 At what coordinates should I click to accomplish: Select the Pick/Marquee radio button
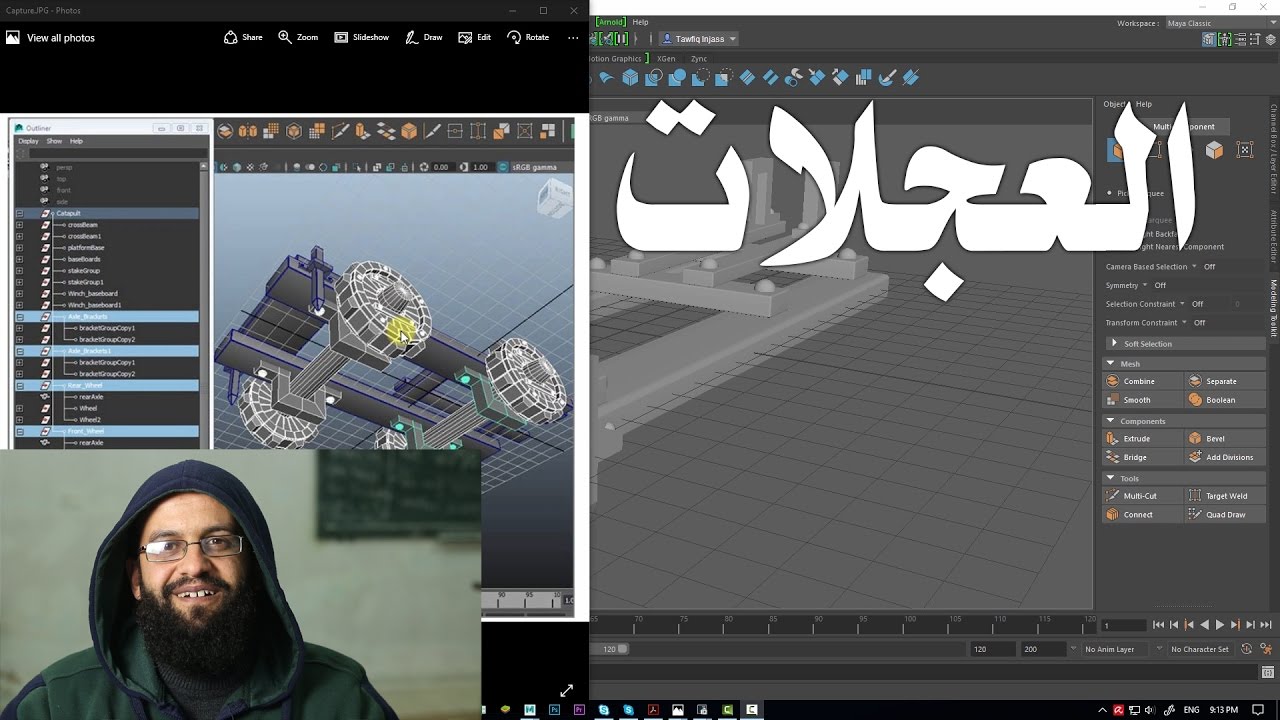[1110, 193]
